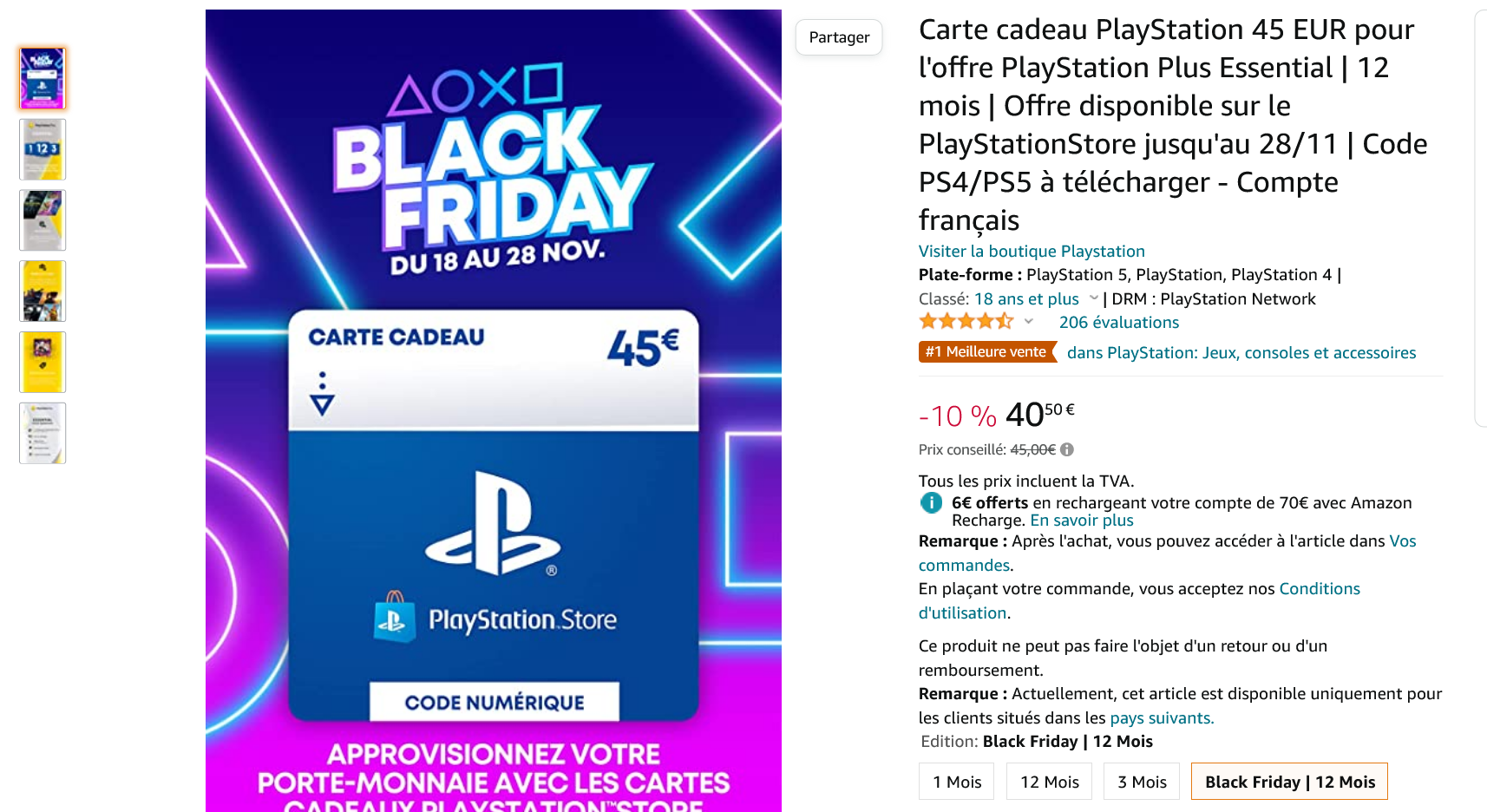This screenshot has height=812, width=1487.
Task: Click the info icon next to Prix conseillé
Action: click(x=1067, y=449)
